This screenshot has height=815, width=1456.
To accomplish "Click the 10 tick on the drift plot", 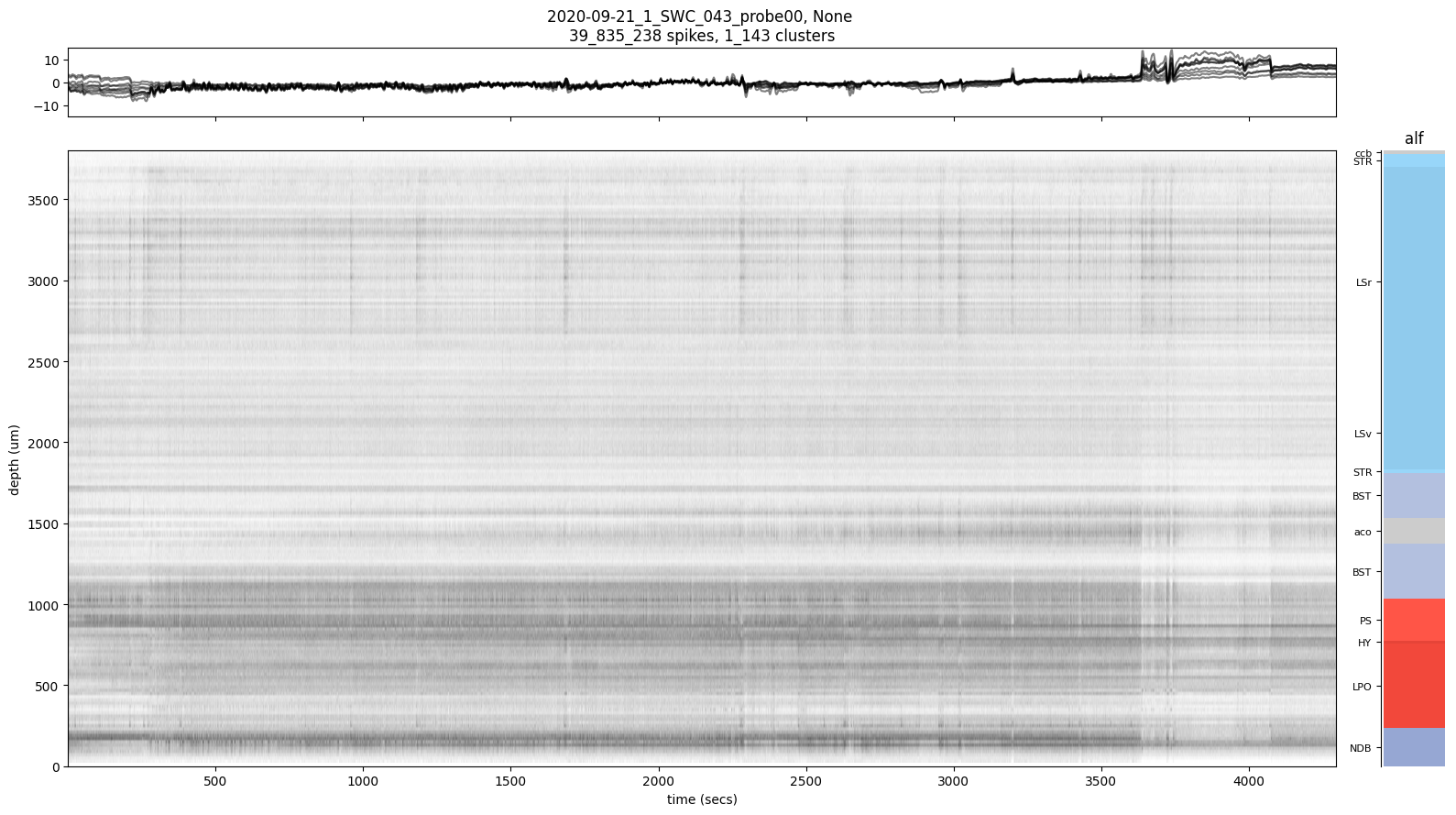I will click(x=50, y=60).
